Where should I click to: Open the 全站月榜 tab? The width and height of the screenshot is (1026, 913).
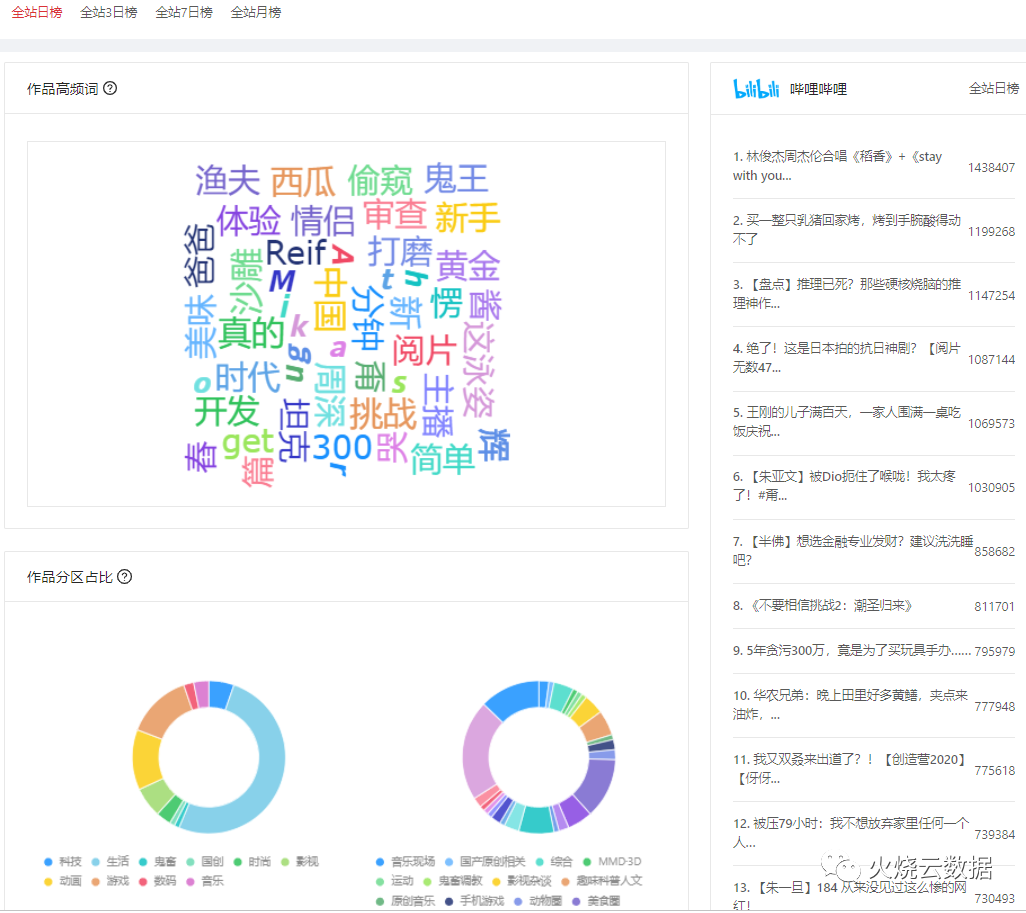256,12
